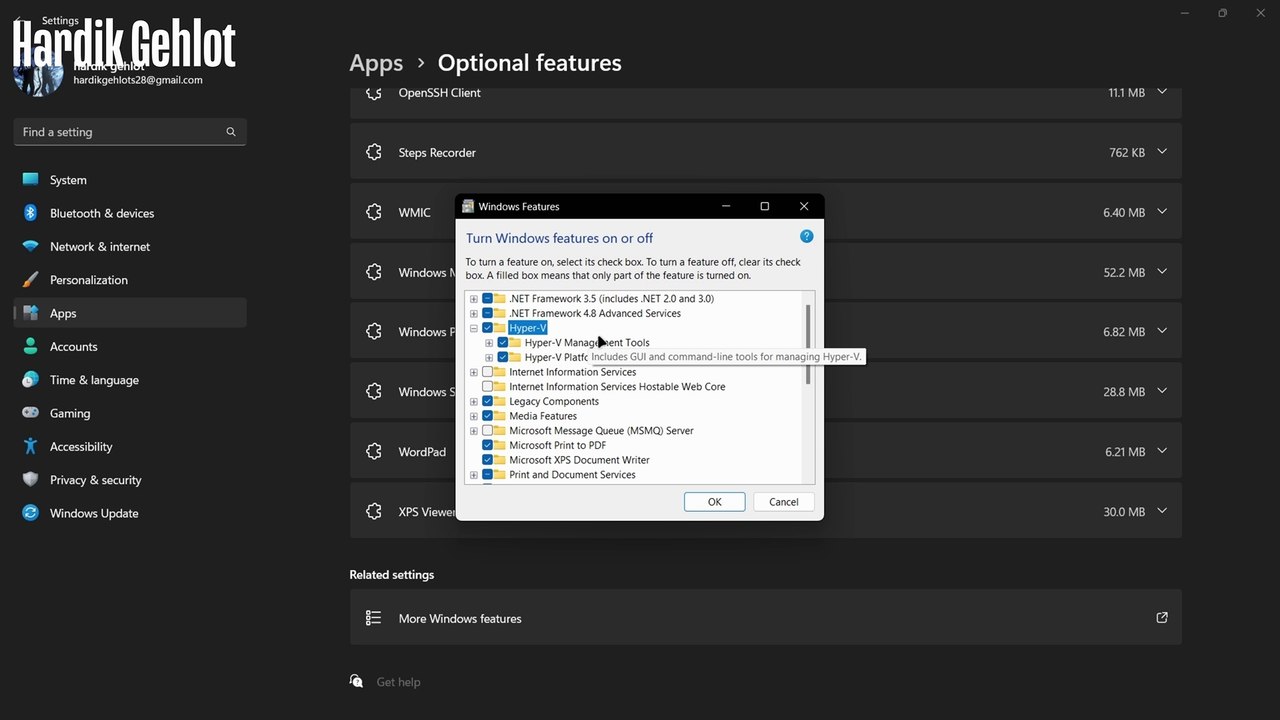Uncheck the Legacy Components checkbox
The width and height of the screenshot is (1280, 720).
coord(488,401)
